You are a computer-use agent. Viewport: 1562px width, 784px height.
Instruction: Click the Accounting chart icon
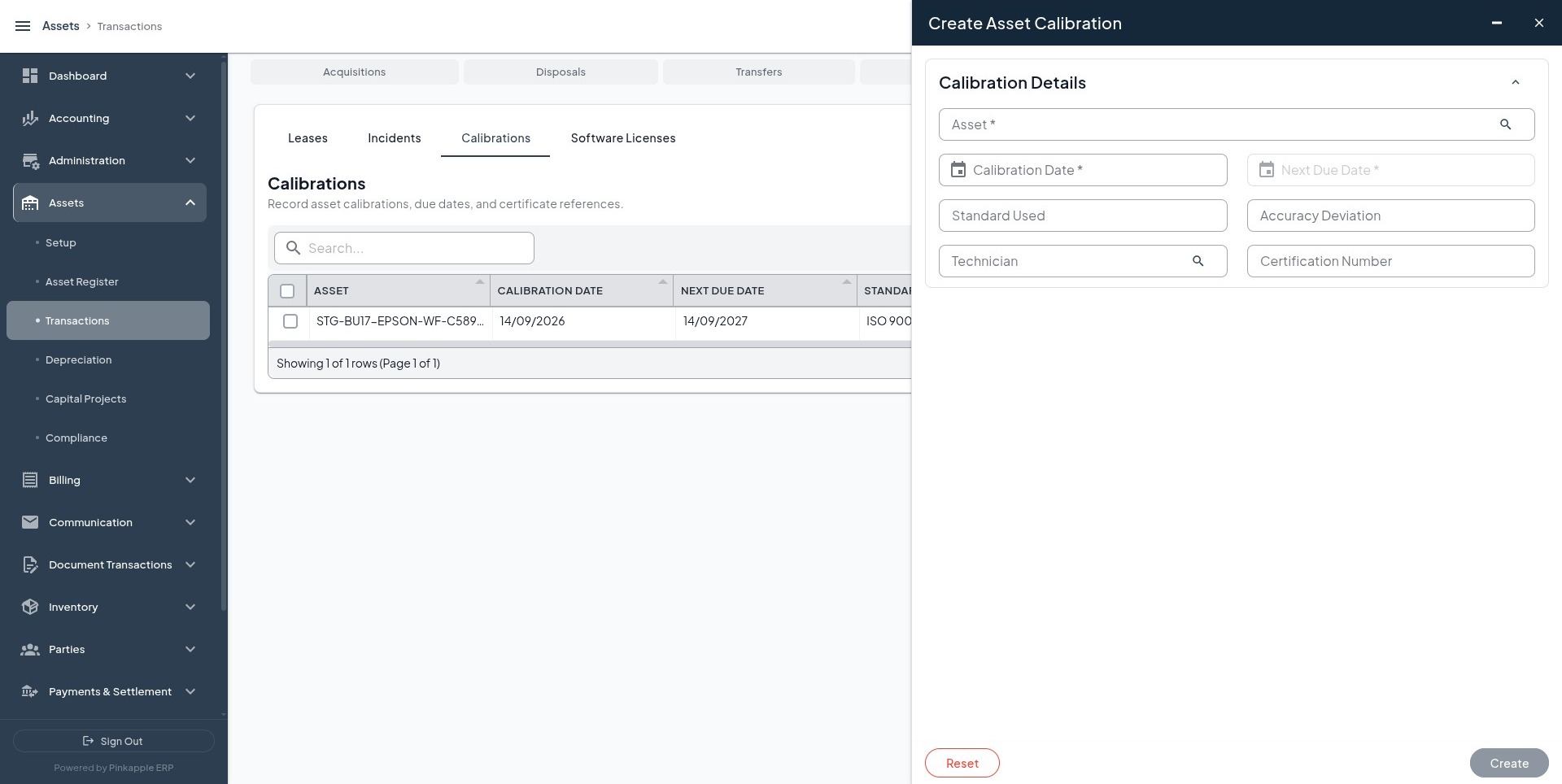(x=30, y=118)
